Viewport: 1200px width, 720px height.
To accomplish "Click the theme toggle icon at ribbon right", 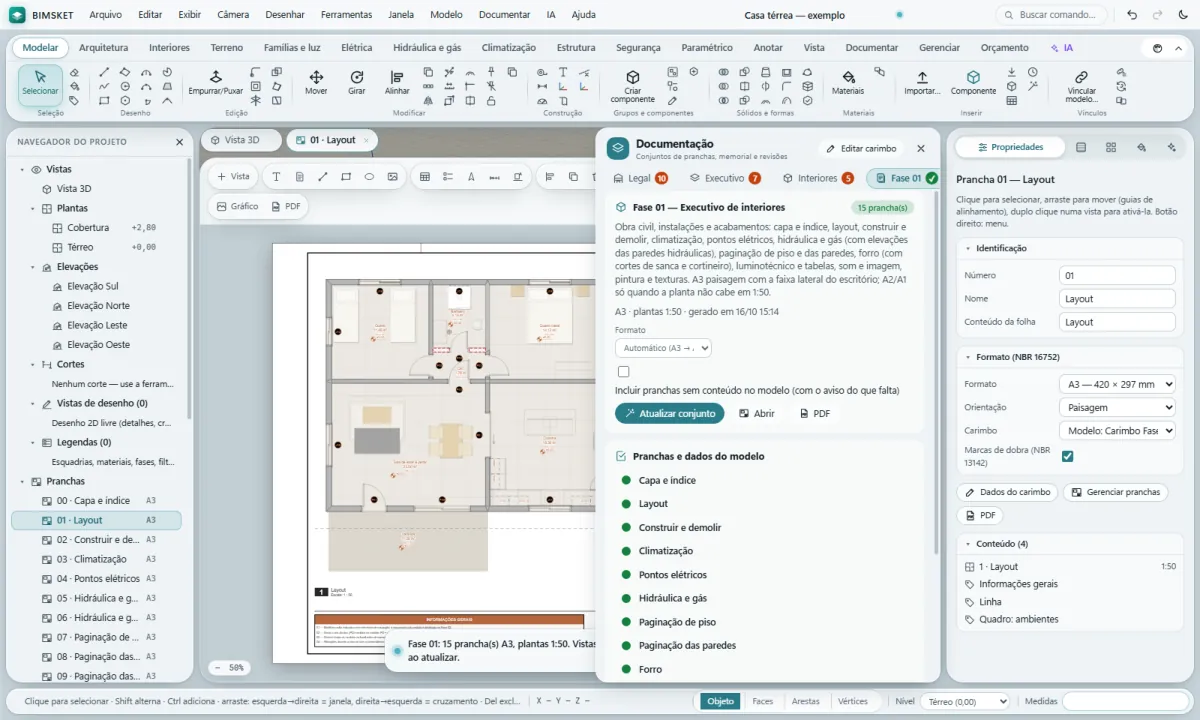I will tap(1157, 47).
